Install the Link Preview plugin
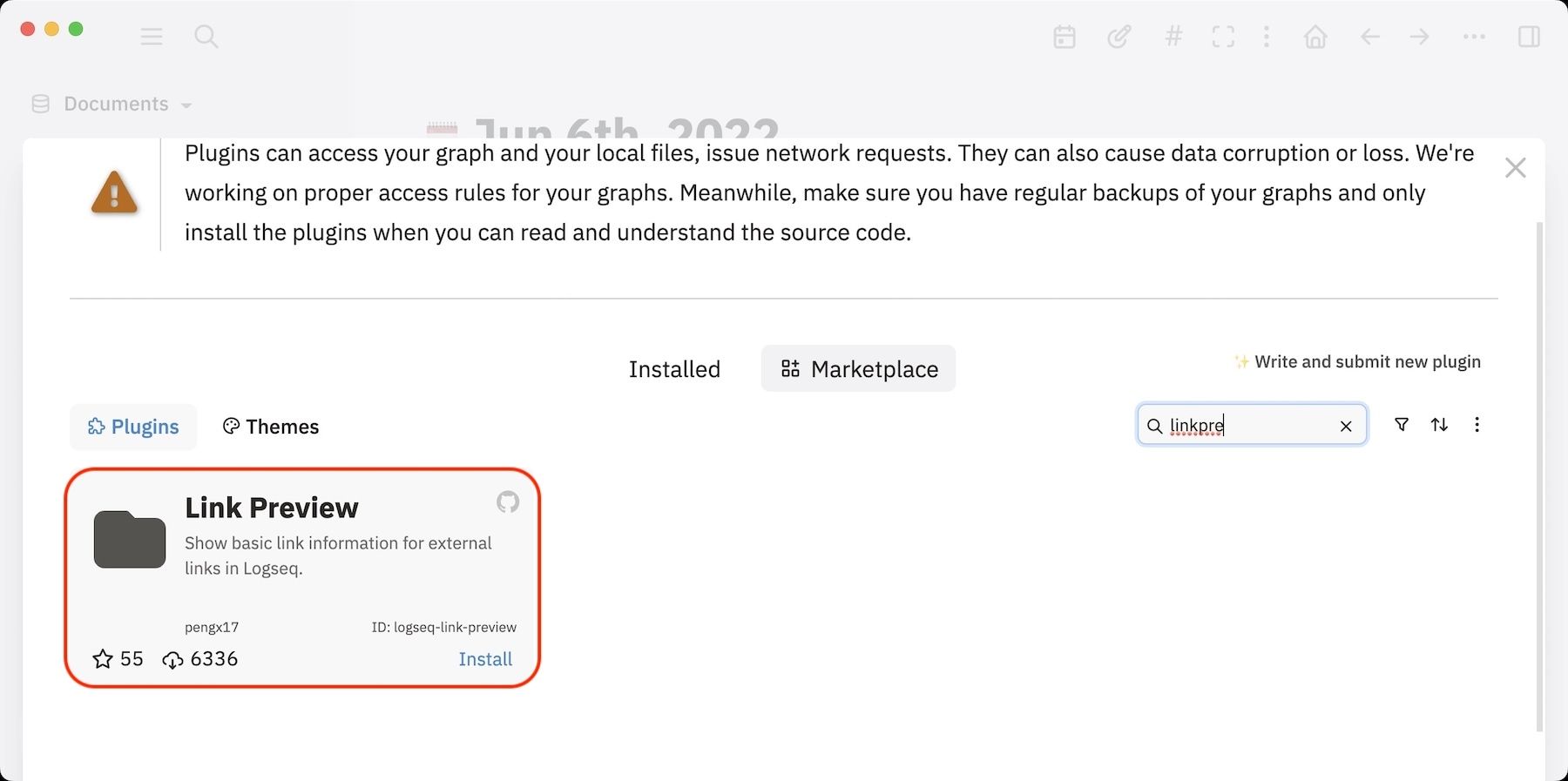 coord(485,659)
